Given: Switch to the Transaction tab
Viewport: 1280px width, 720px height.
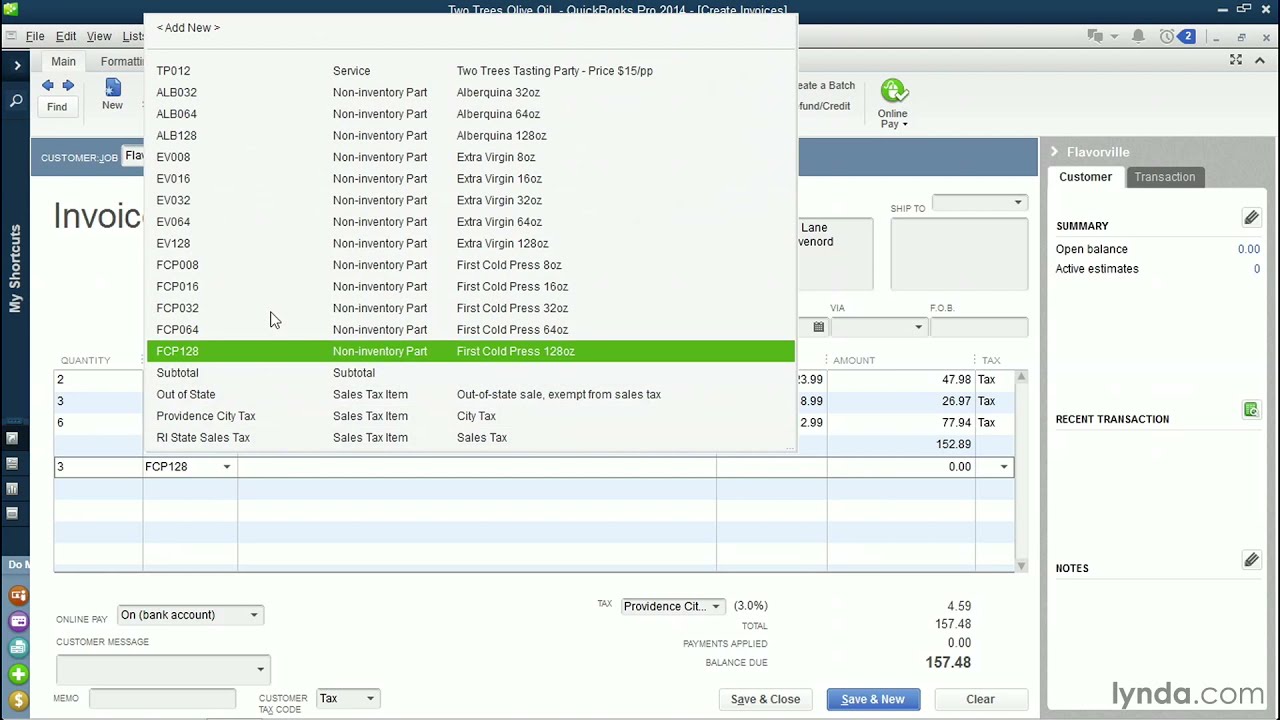Looking at the screenshot, I should point(1164,177).
